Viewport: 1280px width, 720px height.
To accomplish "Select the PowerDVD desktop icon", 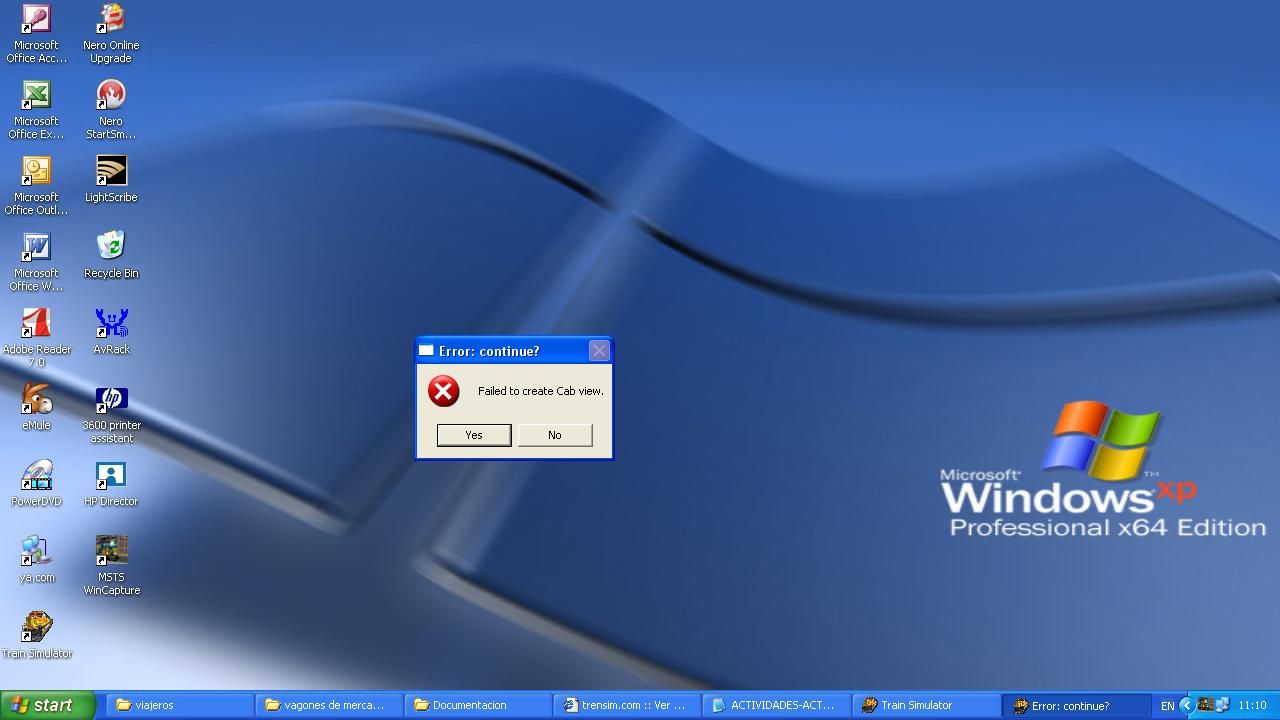I will [x=37, y=476].
